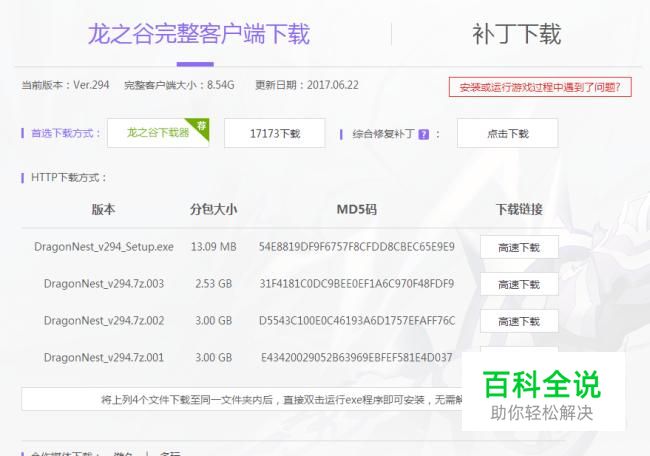Select the DragonNest_v294.7z.001 file name

click(104, 358)
